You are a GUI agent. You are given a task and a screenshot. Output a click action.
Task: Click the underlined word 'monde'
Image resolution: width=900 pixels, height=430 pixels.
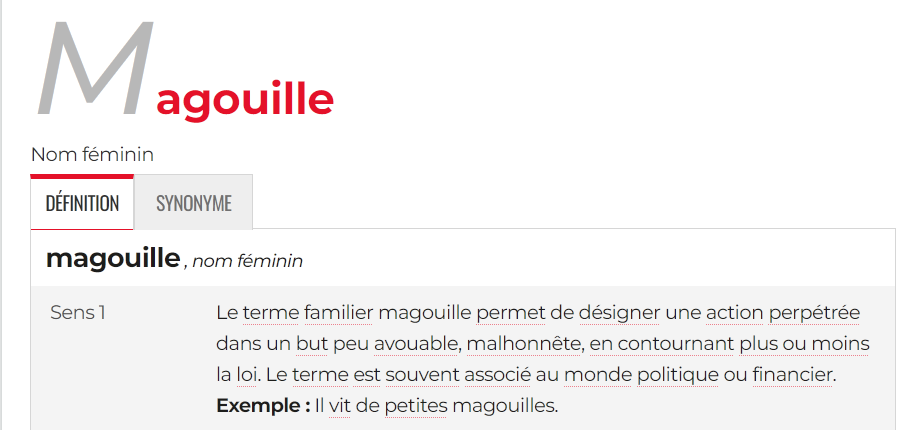click(x=598, y=375)
